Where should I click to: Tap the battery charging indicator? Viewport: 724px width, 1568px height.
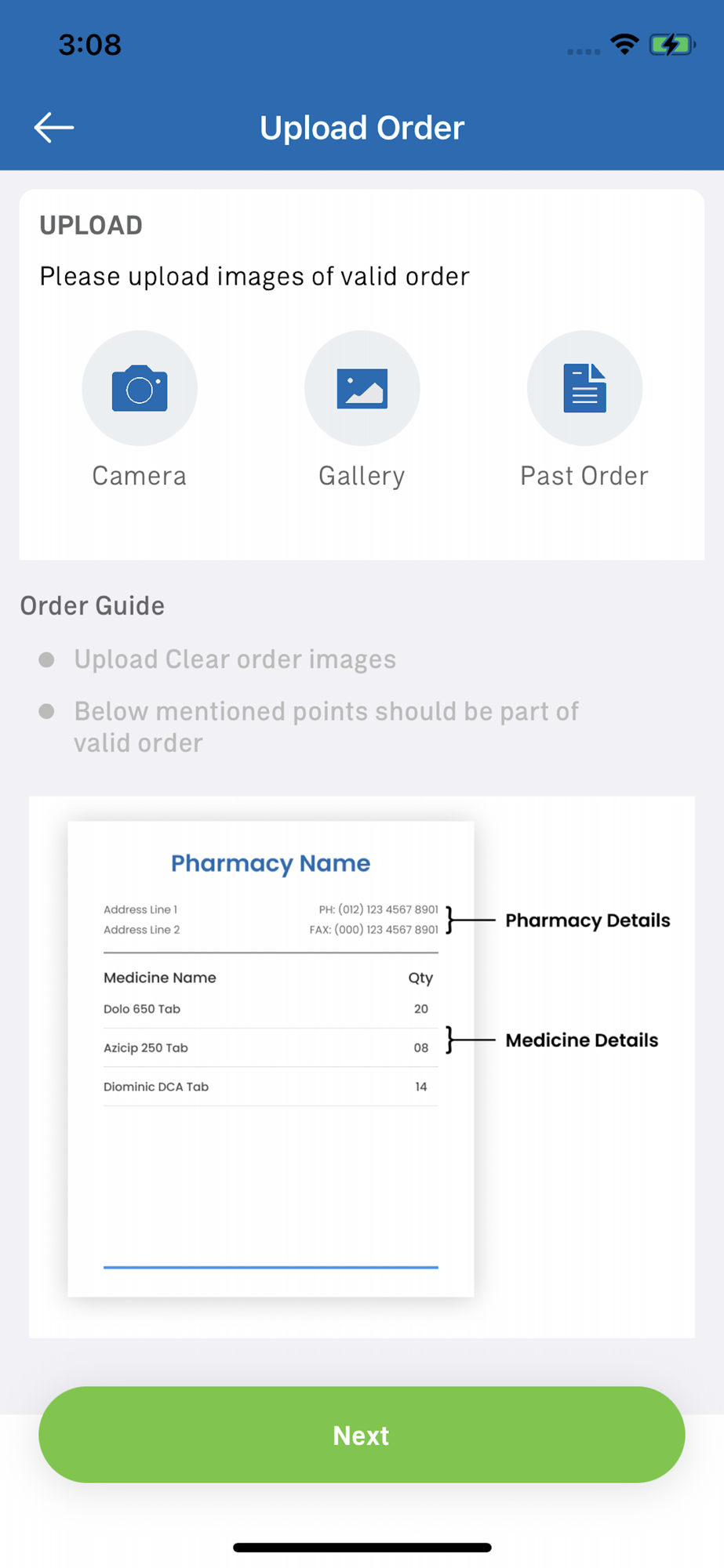click(671, 45)
